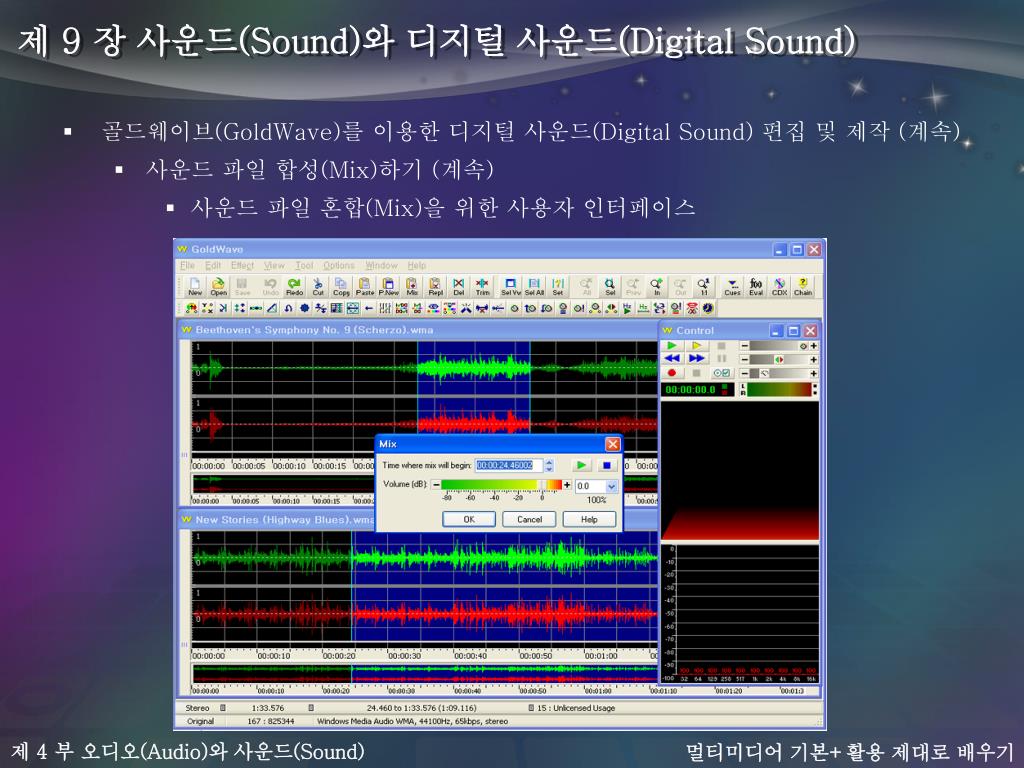This screenshot has height=768, width=1024.
Task: Click the New file toolbar icon
Action: point(195,286)
